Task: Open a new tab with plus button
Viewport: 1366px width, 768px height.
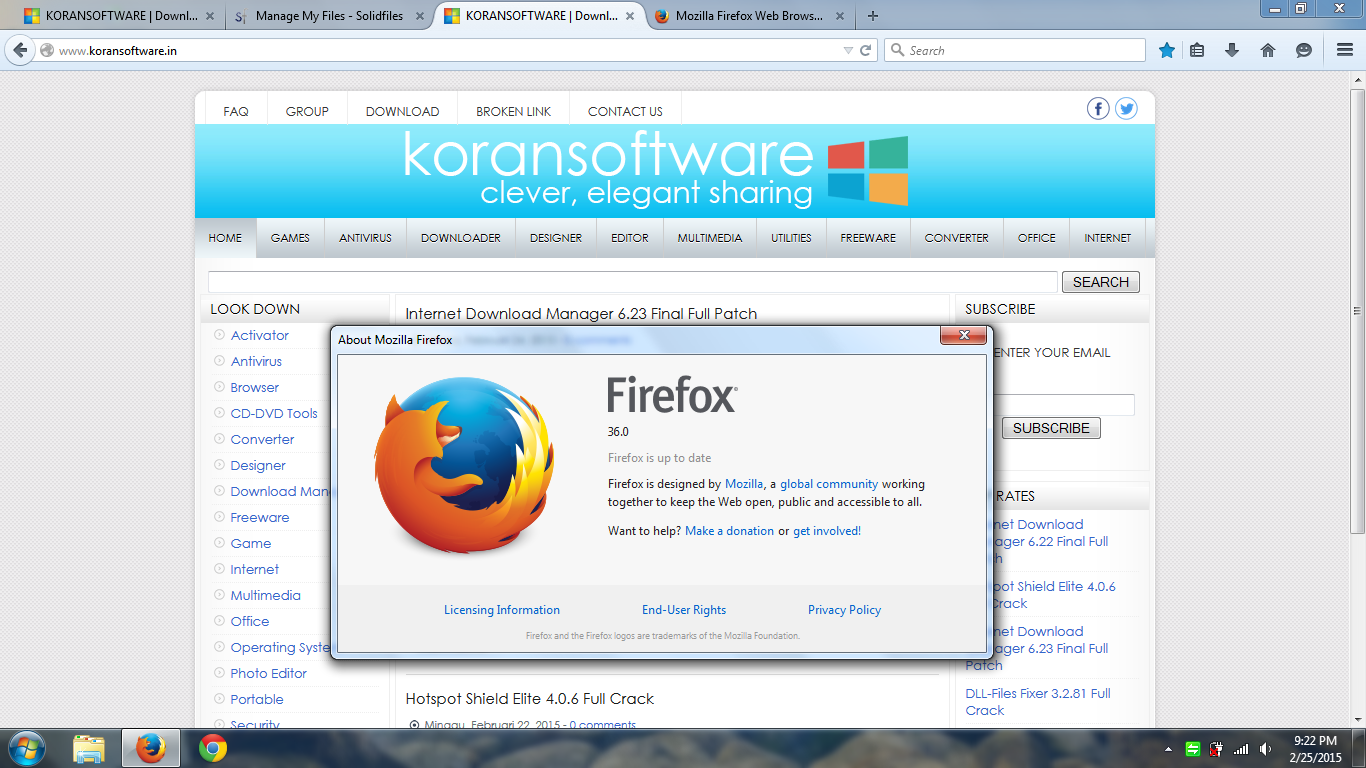Action: click(x=873, y=16)
